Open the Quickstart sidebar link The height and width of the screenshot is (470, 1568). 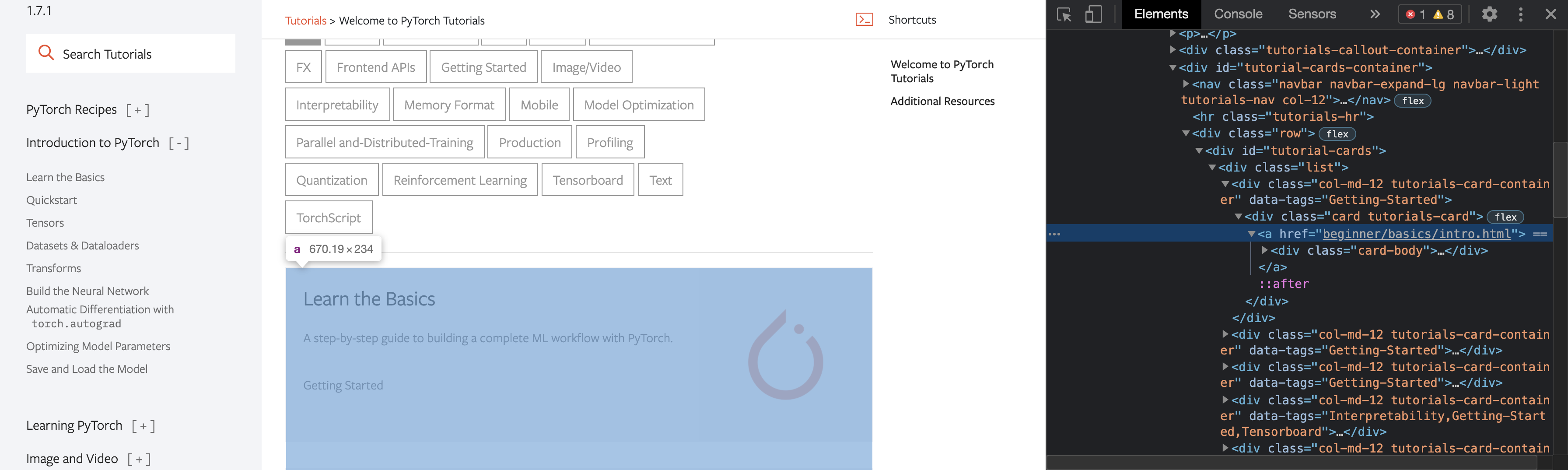pyautogui.click(x=52, y=200)
